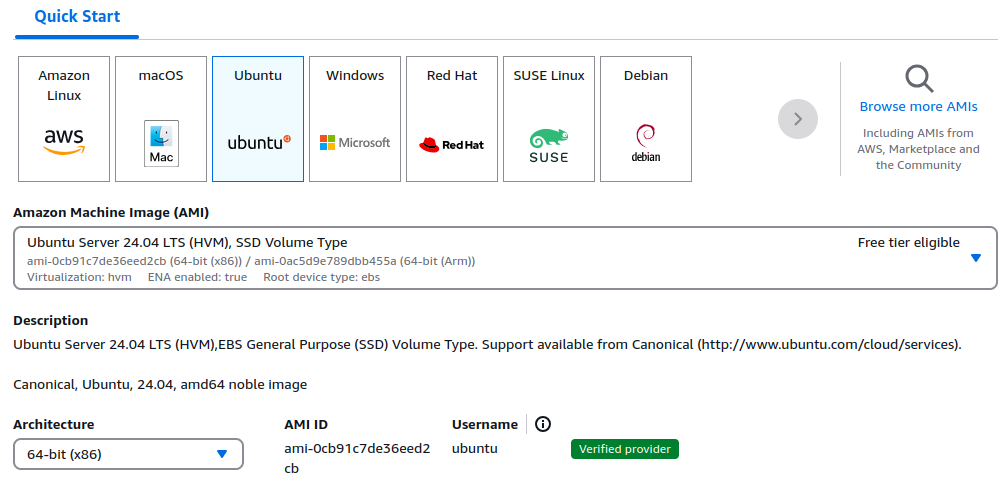The image size is (1007, 482).
Task: Pick the Red Hat AMI tile
Action: (x=452, y=119)
